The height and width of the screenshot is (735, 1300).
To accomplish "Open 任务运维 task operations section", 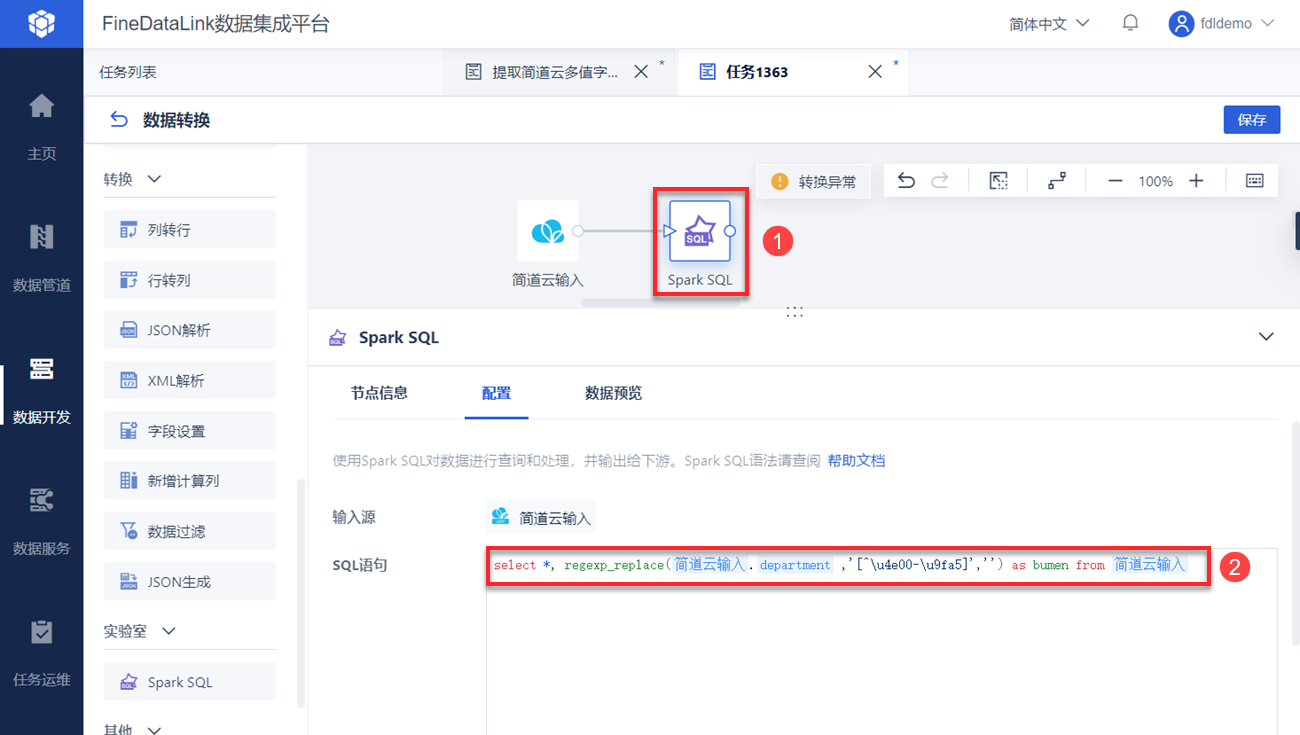I will tap(41, 653).
